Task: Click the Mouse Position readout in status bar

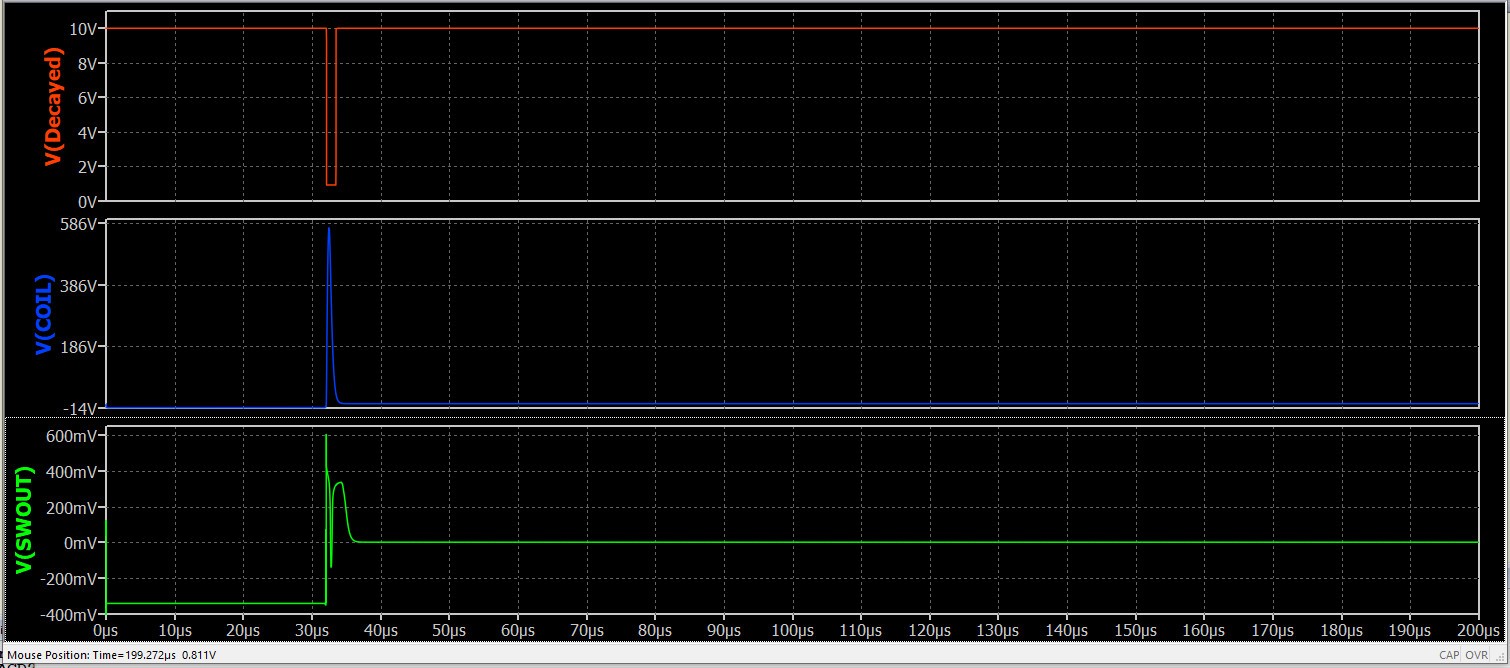Action: (x=112, y=655)
